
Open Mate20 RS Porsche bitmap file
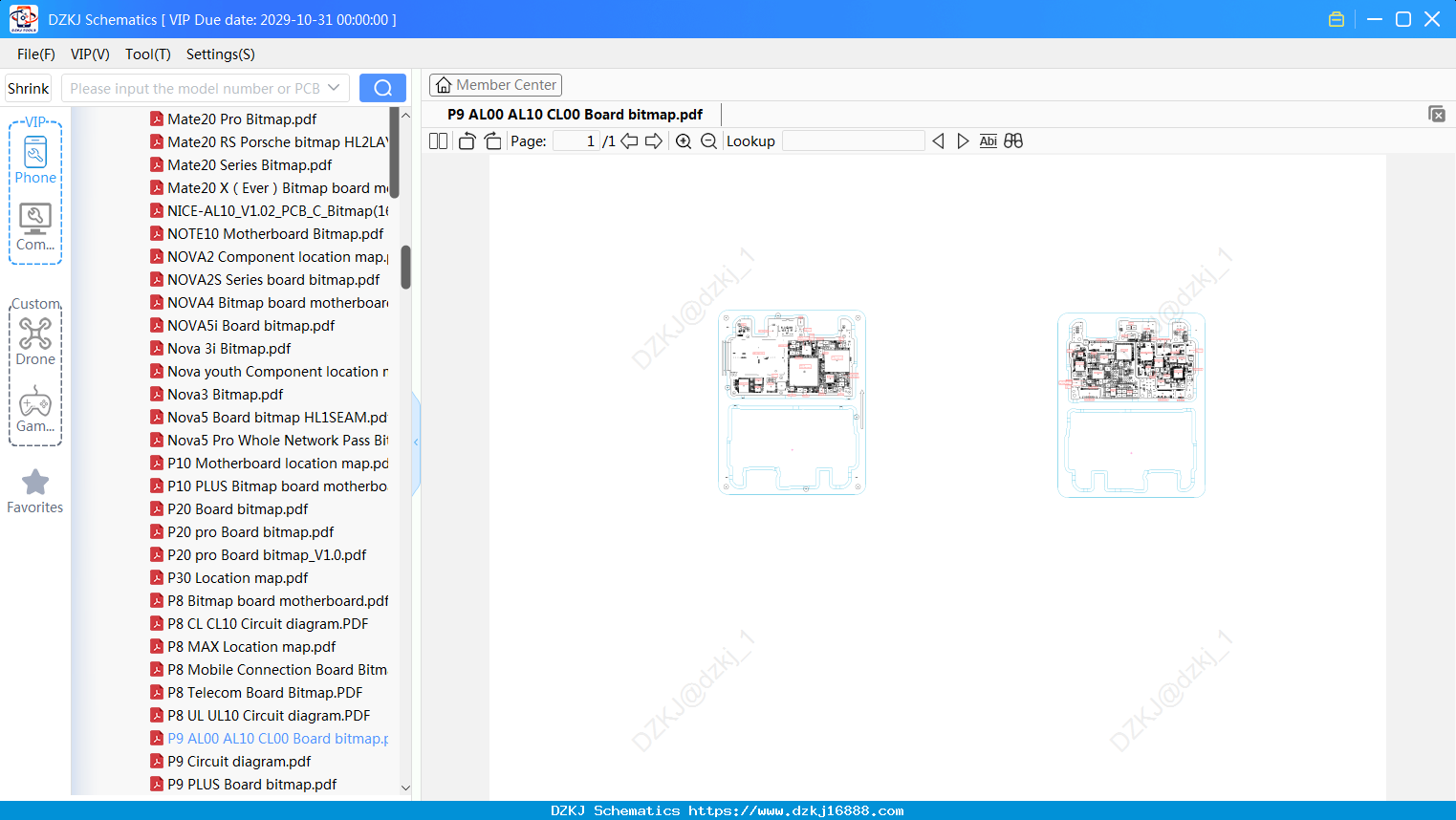tap(269, 142)
